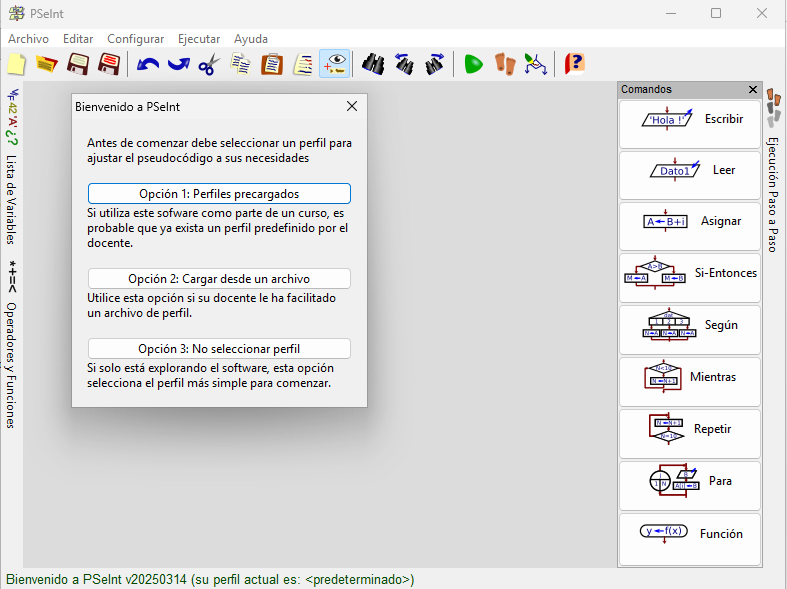787x589 pixels.
Task: Click the indent correction notepad icon
Action: [303, 64]
